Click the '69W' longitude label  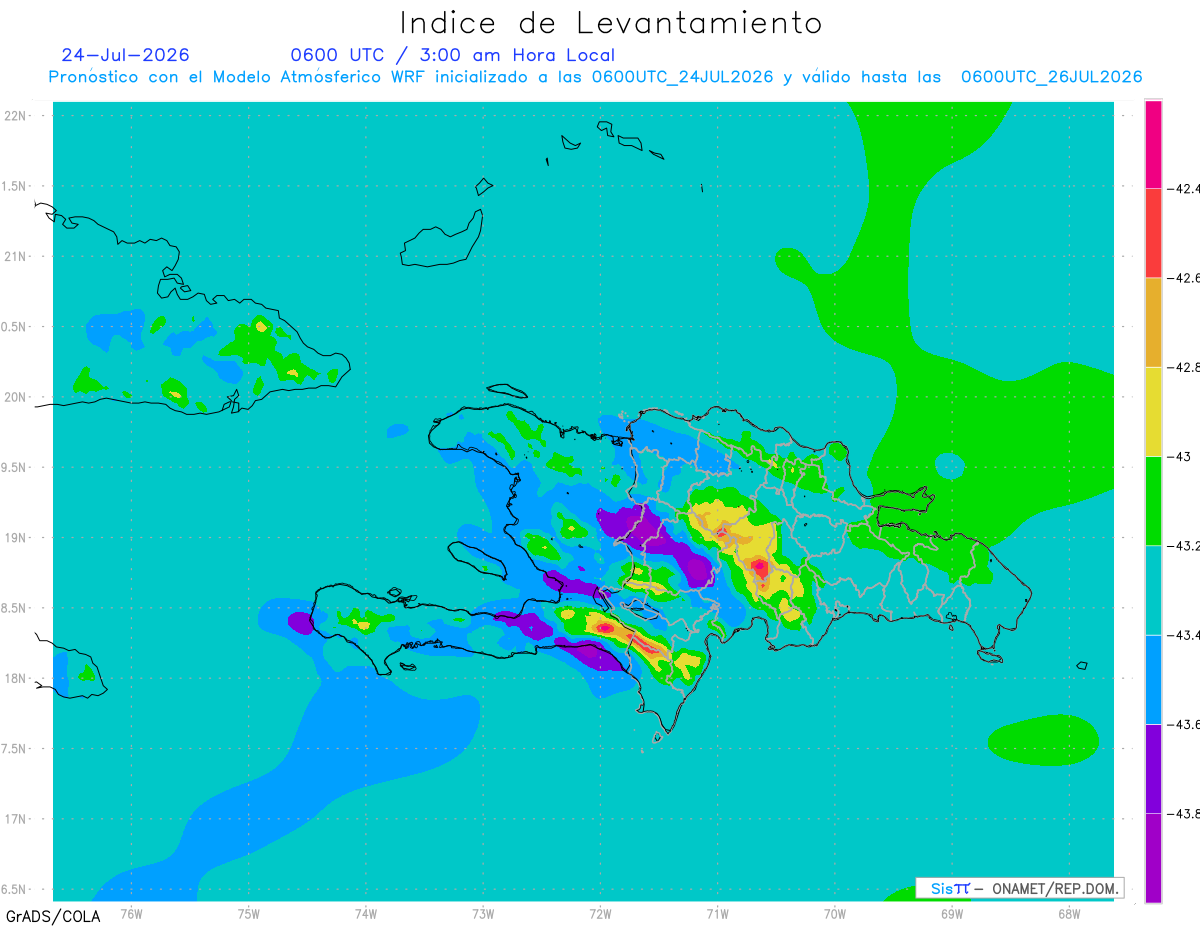click(952, 913)
